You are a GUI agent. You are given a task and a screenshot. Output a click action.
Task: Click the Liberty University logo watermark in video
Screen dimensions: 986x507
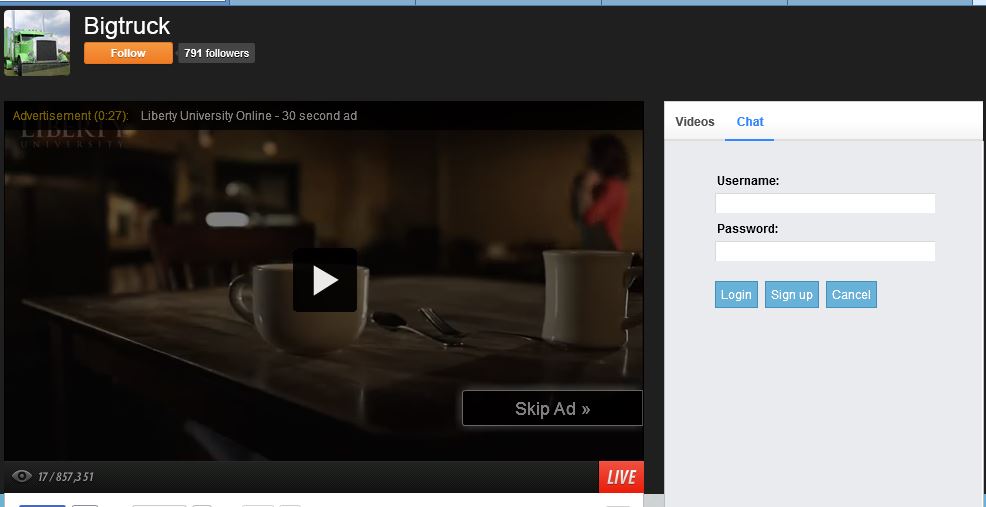tap(70, 137)
